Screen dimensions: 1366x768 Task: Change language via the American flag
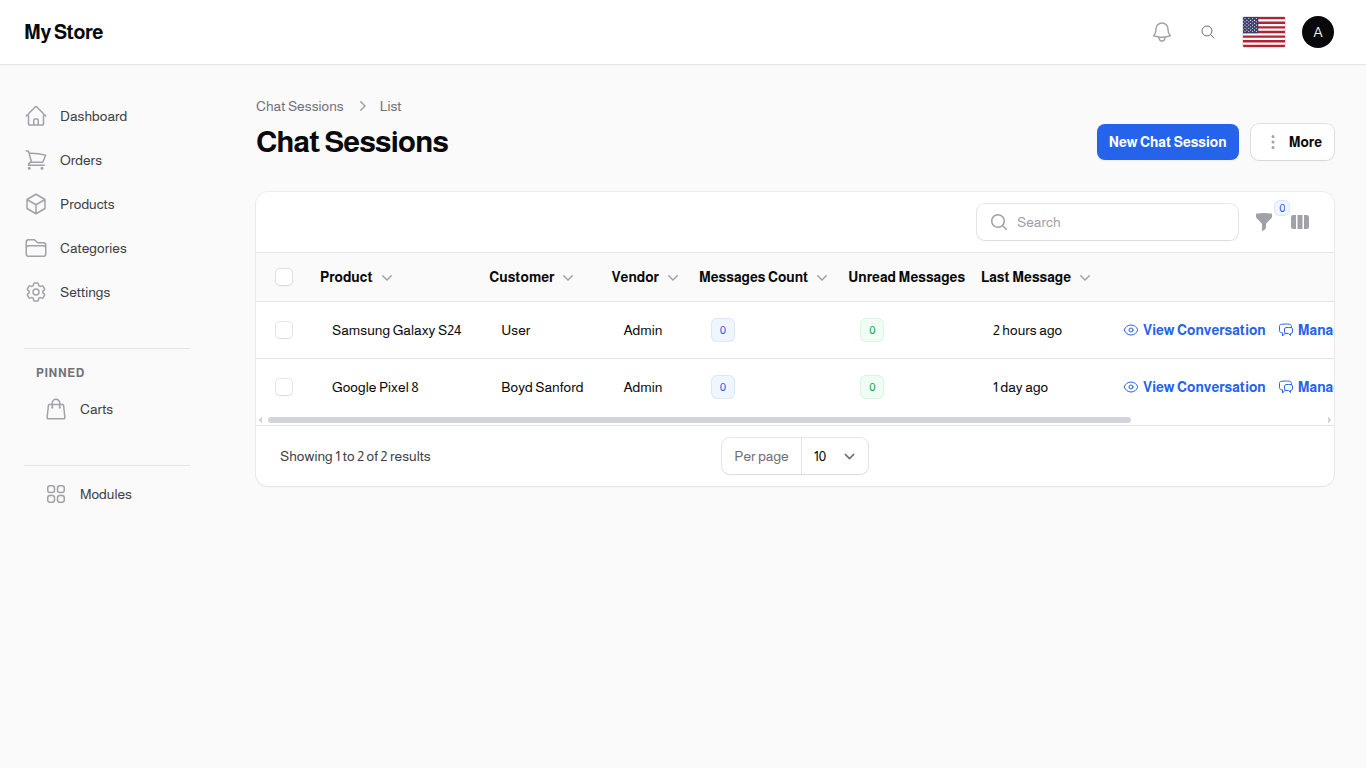pyautogui.click(x=1263, y=31)
